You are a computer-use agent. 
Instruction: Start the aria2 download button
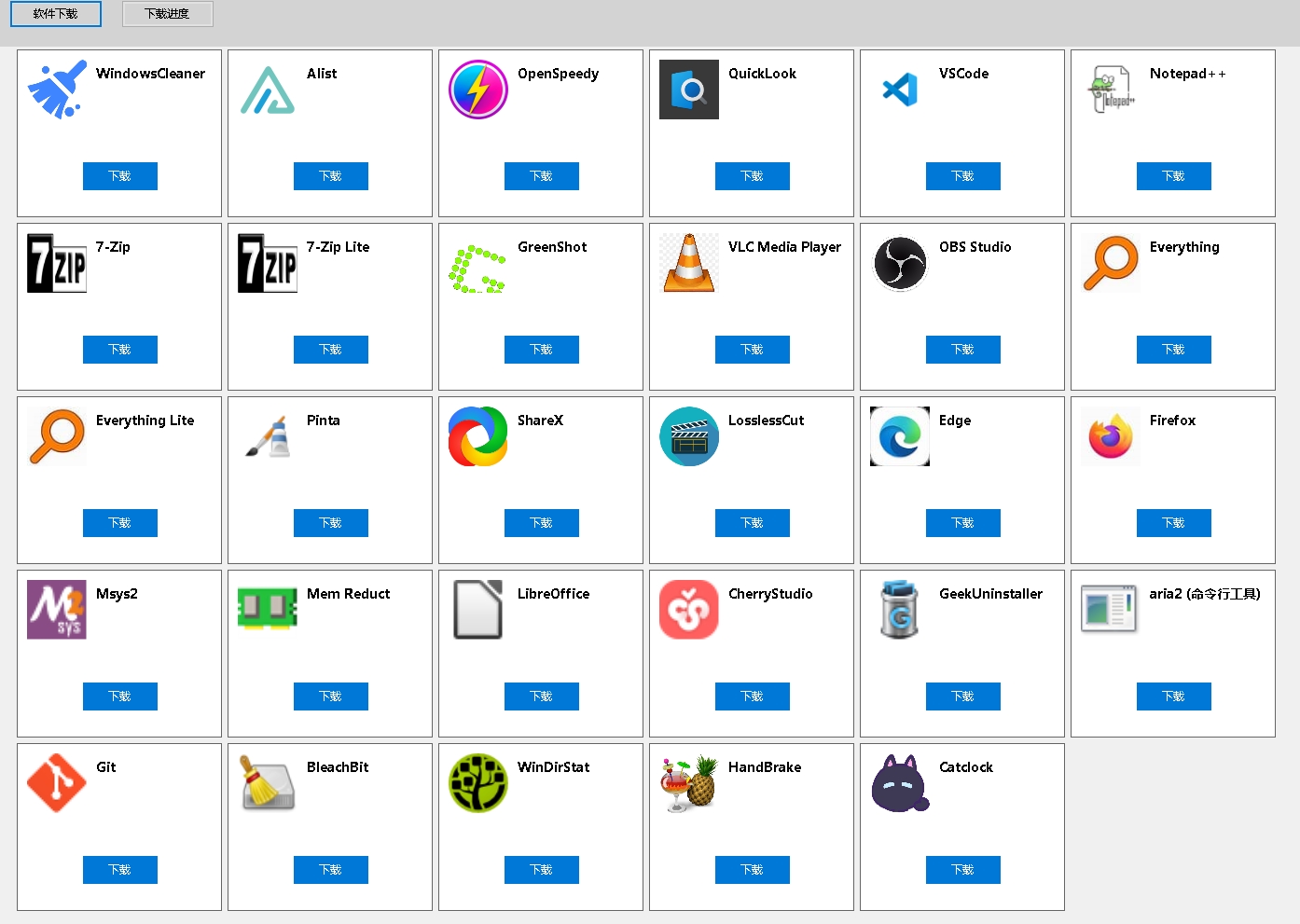(1173, 696)
